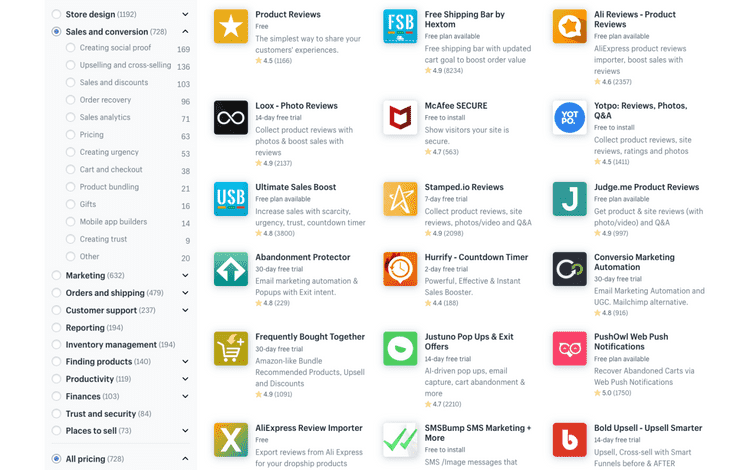The height and width of the screenshot is (470, 750).
Task: Expand the Store design category chevron
Action: [x=186, y=15]
